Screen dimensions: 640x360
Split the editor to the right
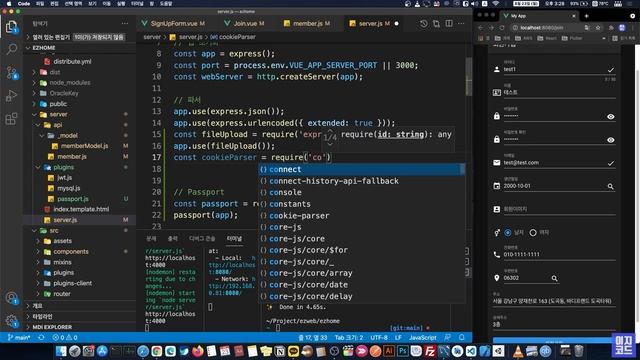pos(449,24)
